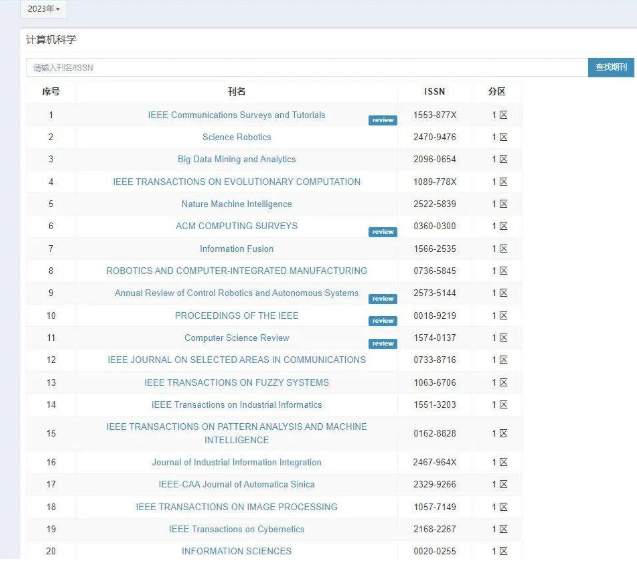Open IEEE Transactions on Industrial Informatics link

236,405
